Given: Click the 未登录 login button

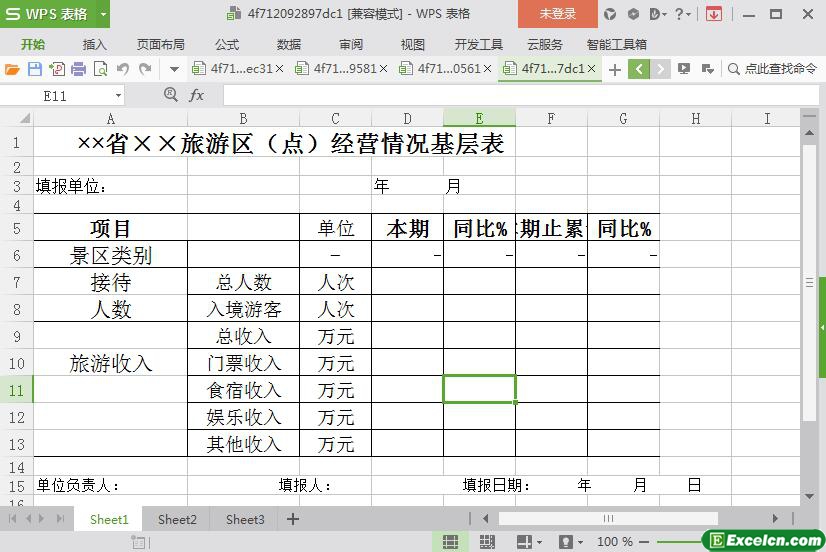Looking at the screenshot, I should click(x=557, y=14).
